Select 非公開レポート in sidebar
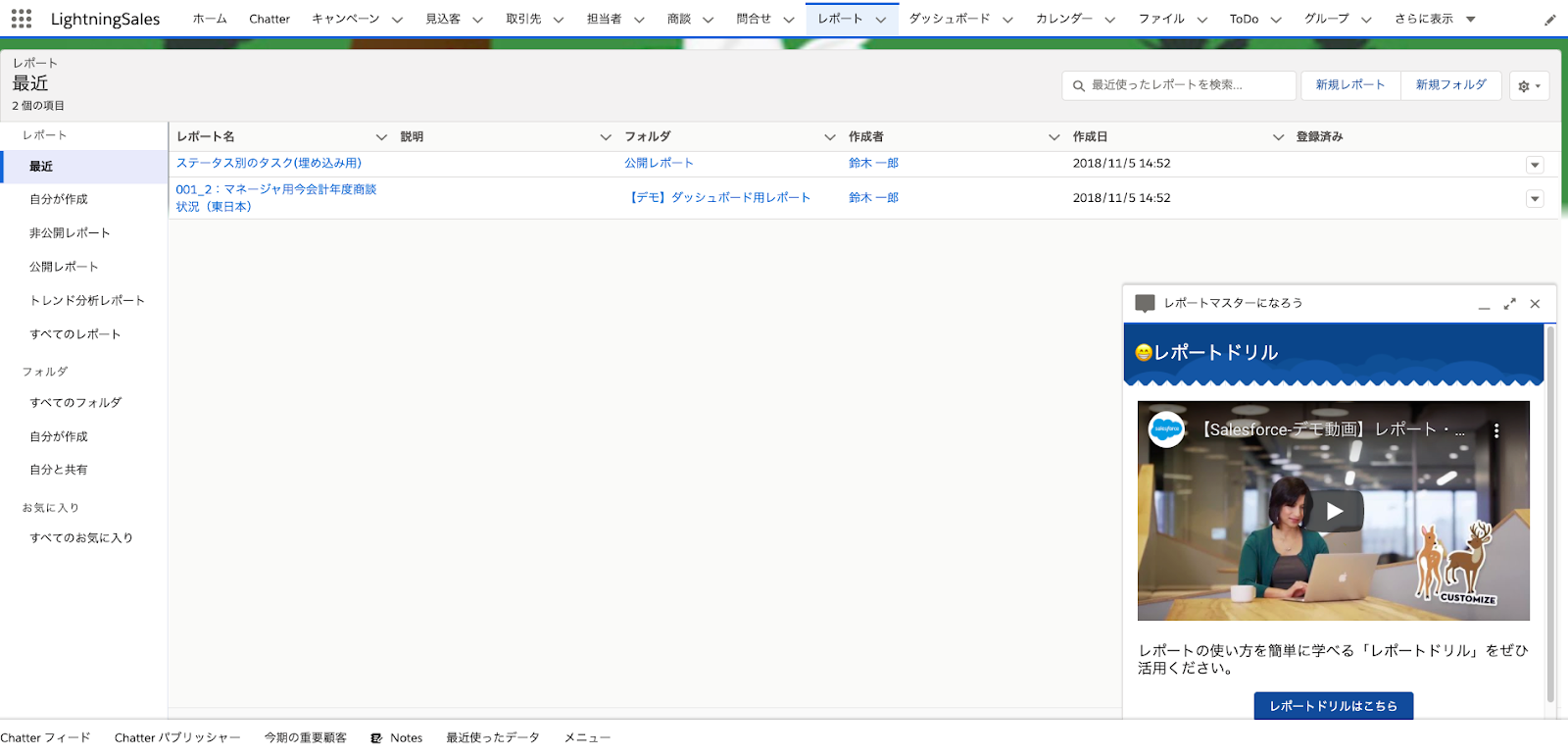The image size is (1568, 756). click(x=70, y=233)
